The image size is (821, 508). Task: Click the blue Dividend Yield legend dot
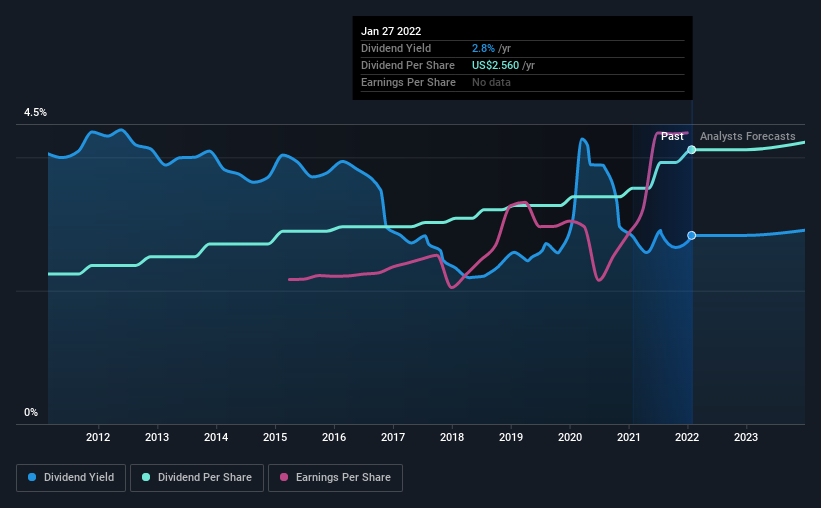coord(32,477)
